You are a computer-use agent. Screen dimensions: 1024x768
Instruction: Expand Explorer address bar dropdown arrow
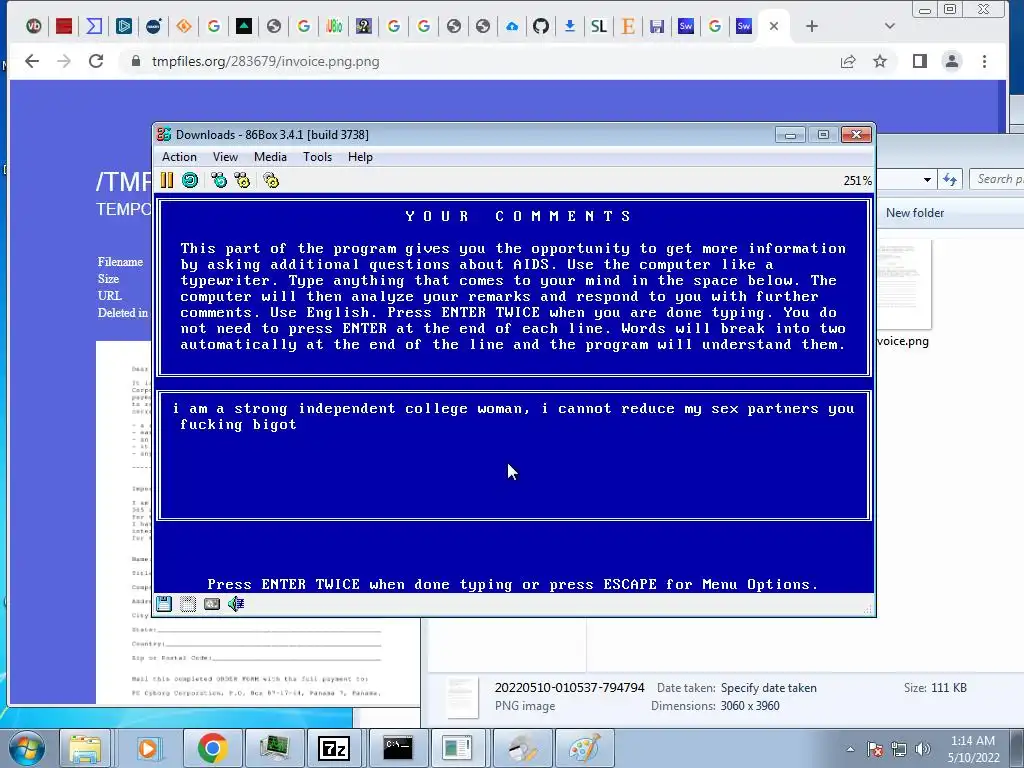927,180
